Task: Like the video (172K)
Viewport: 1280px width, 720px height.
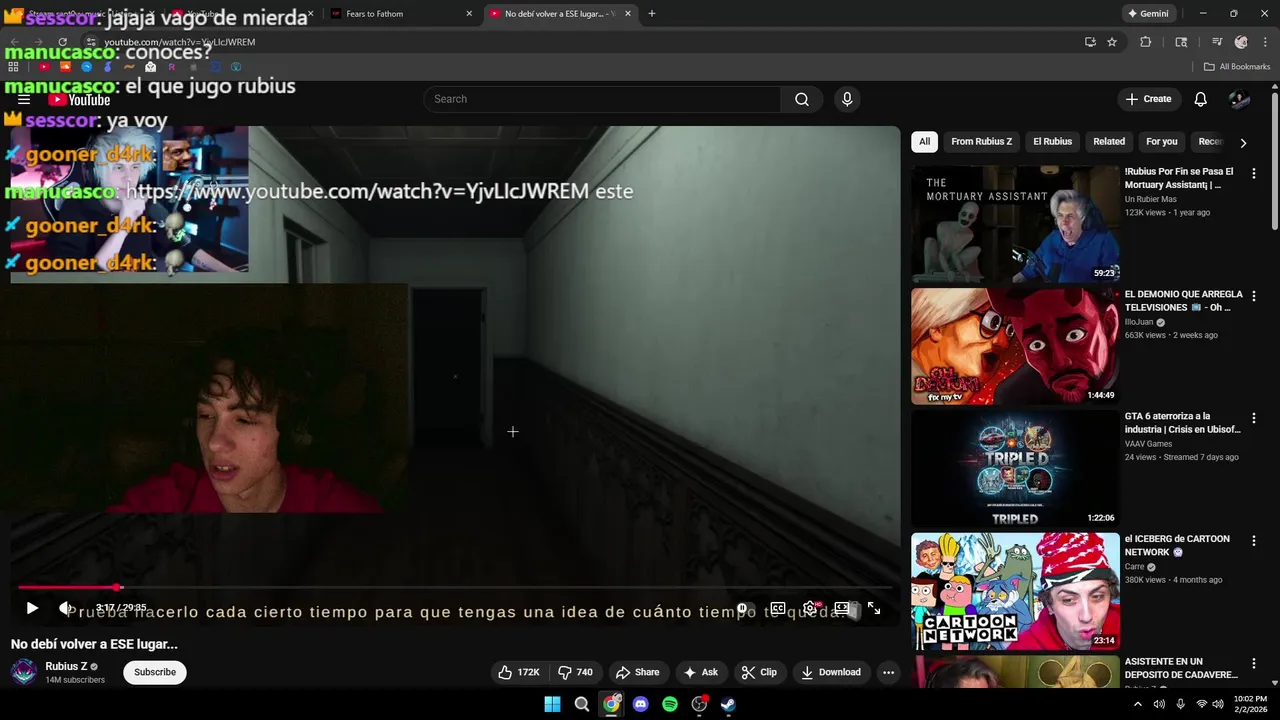Action: [x=518, y=672]
